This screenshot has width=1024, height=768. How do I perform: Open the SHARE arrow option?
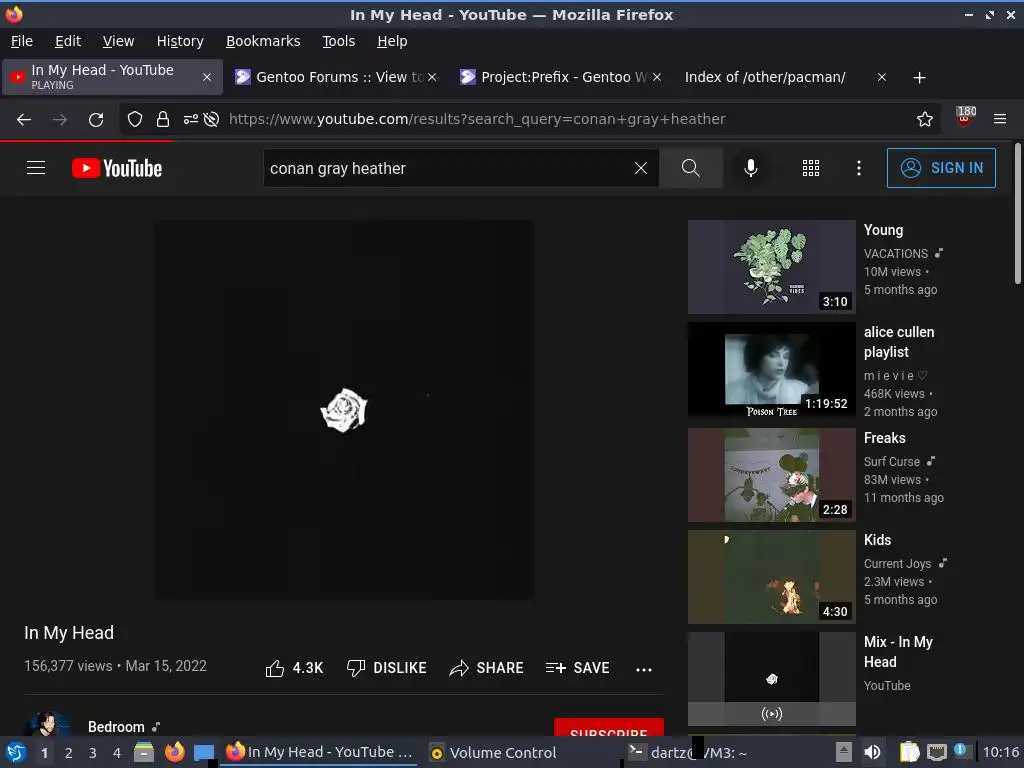[x=487, y=668]
